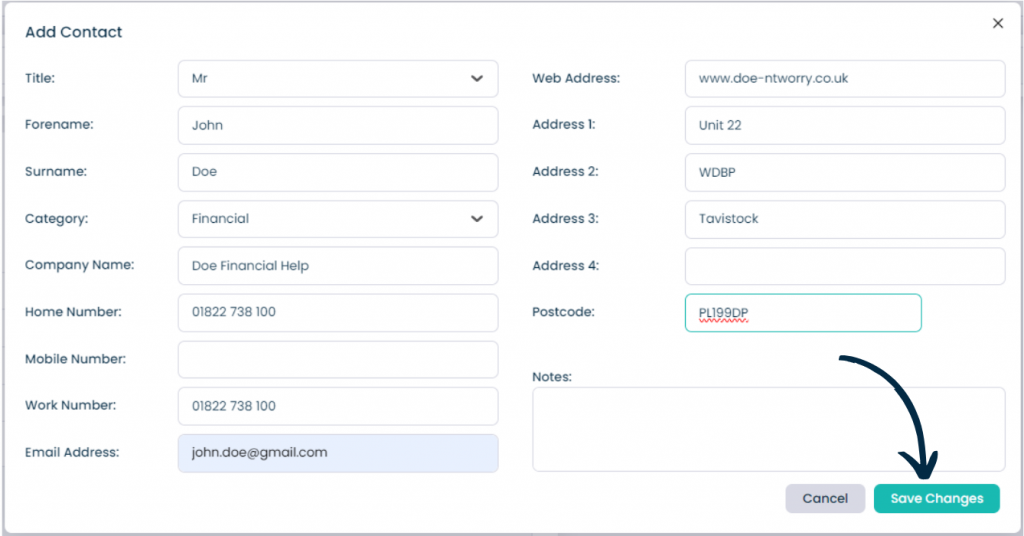This screenshot has width=1024, height=536.
Task: Focus the Forename field containing John
Action: 338,125
